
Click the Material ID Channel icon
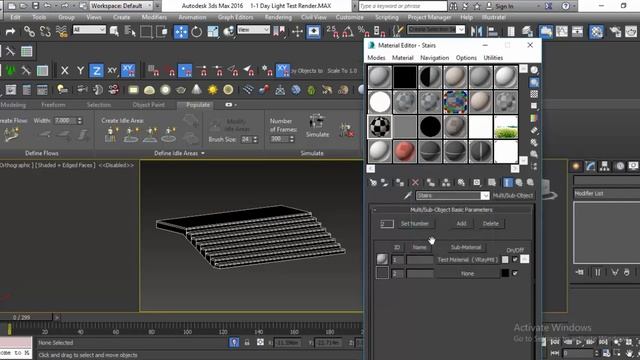pos(476,183)
